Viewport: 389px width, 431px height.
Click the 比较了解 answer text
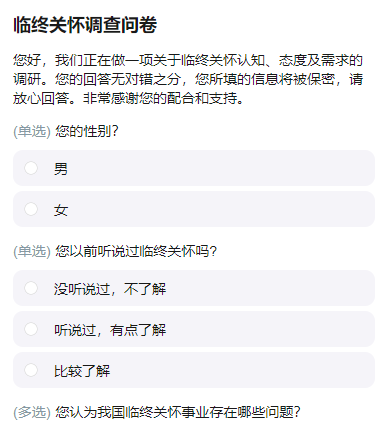click(82, 371)
